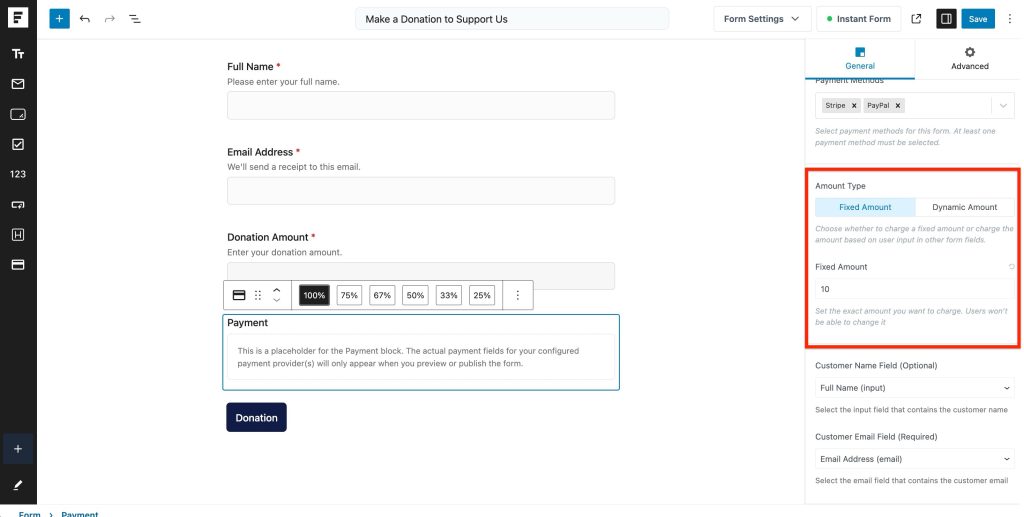Expand the Customer Name Field dropdown

click(x=914, y=387)
